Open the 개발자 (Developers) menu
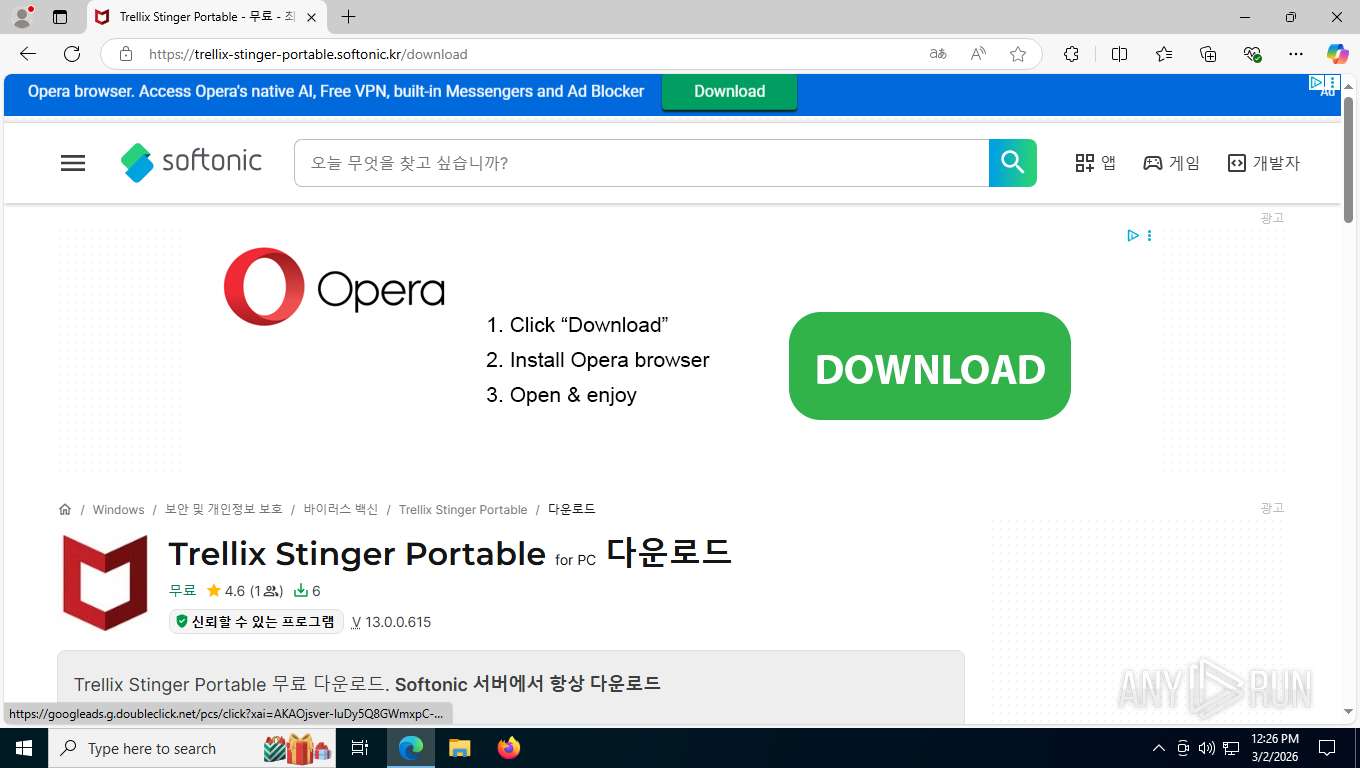The width and height of the screenshot is (1360, 768). pyautogui.click(x=1263, y=163)
